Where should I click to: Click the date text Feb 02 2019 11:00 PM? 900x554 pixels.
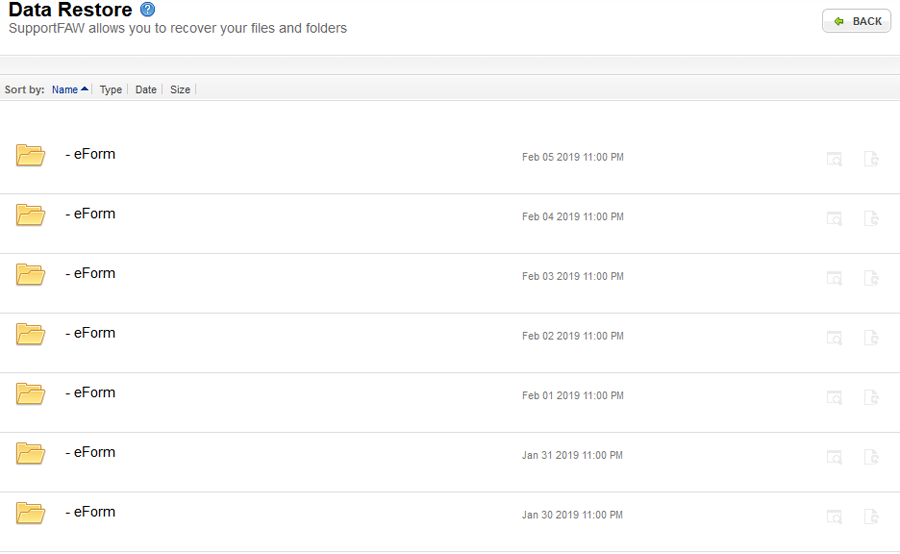coord(573,336)
